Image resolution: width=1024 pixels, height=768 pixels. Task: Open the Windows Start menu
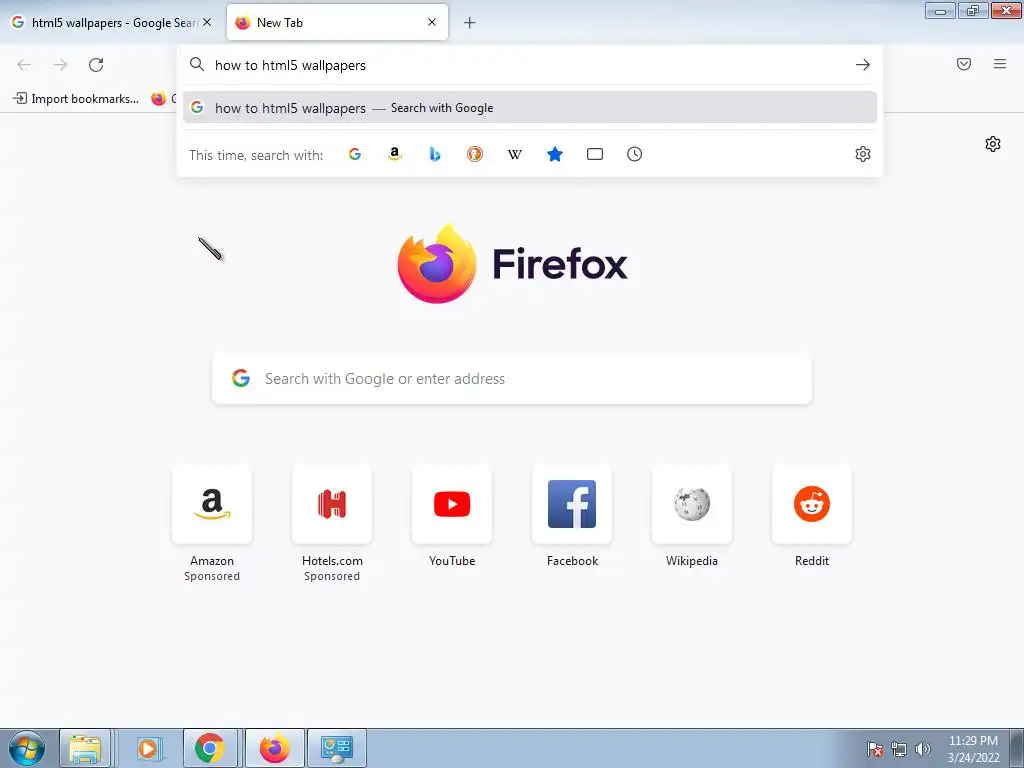coord(27,748)
